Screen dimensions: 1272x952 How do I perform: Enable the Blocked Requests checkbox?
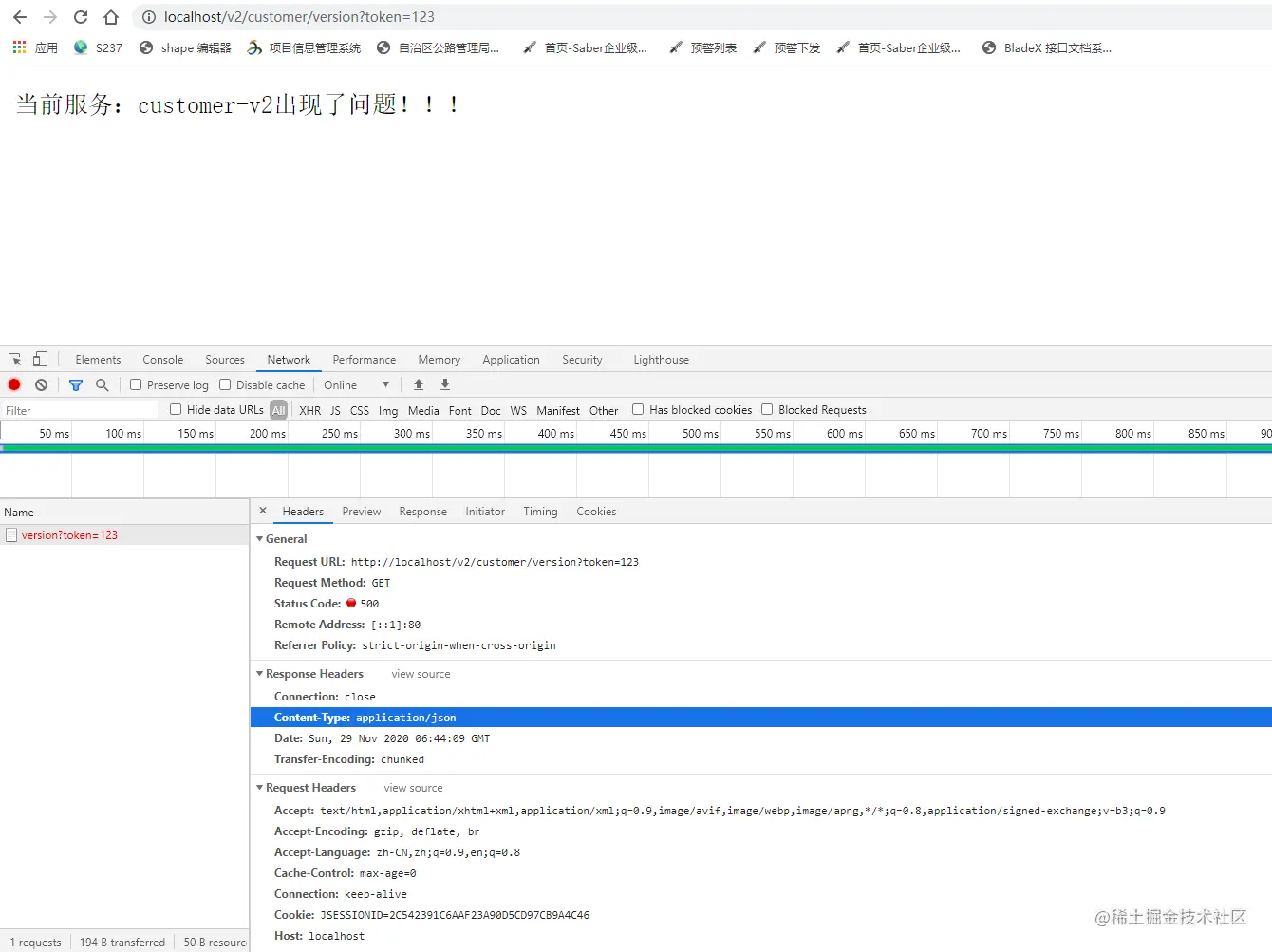coord(767,409)
